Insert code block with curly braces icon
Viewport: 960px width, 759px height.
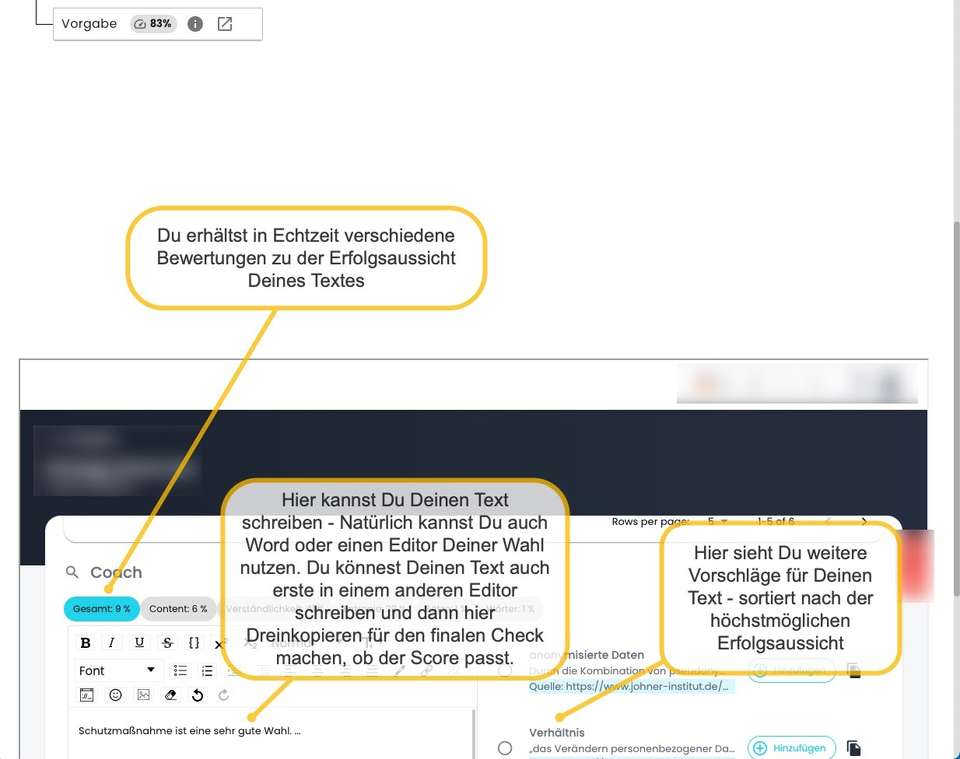point(194,643)
